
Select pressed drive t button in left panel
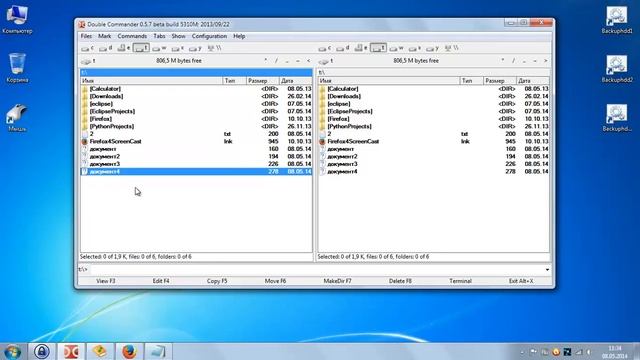click(141, 48)
